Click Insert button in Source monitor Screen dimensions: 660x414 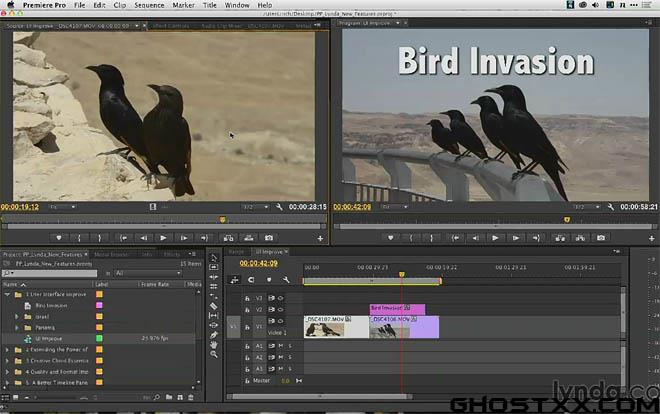click(x=228, y=238)
